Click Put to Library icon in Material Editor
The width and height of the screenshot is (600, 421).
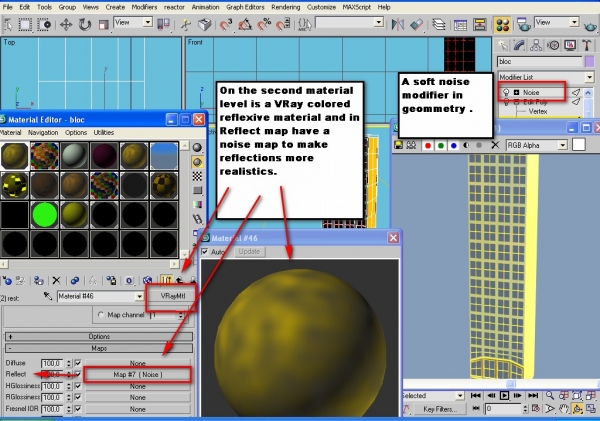(x=111, y=281)
